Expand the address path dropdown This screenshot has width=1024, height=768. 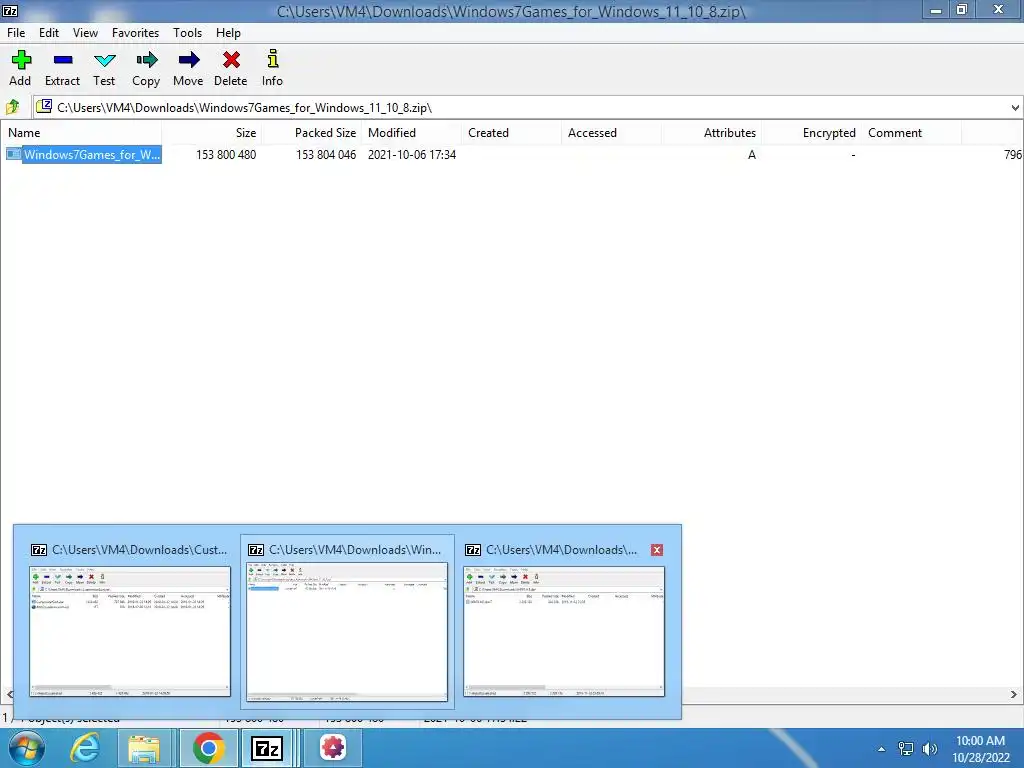(x=1015, y=107)
